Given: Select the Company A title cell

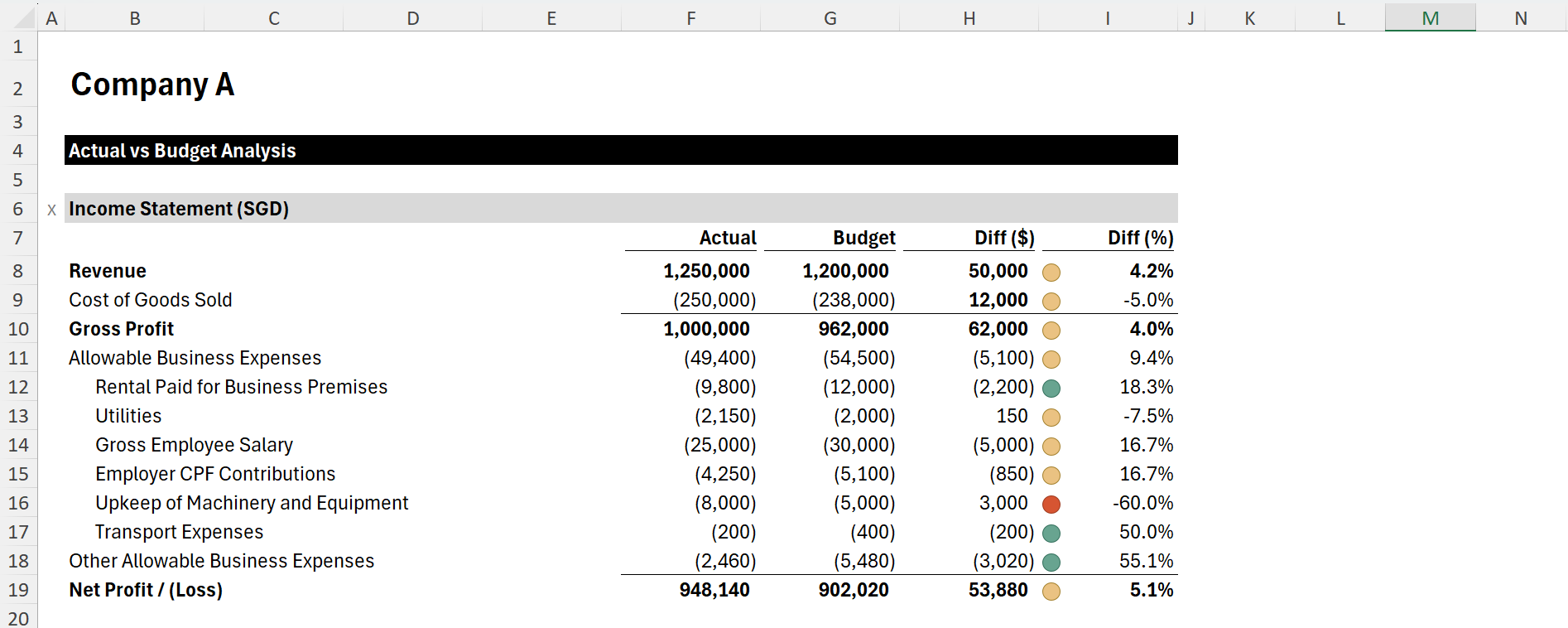Looking at the screenshot, I should coord(152,85).
